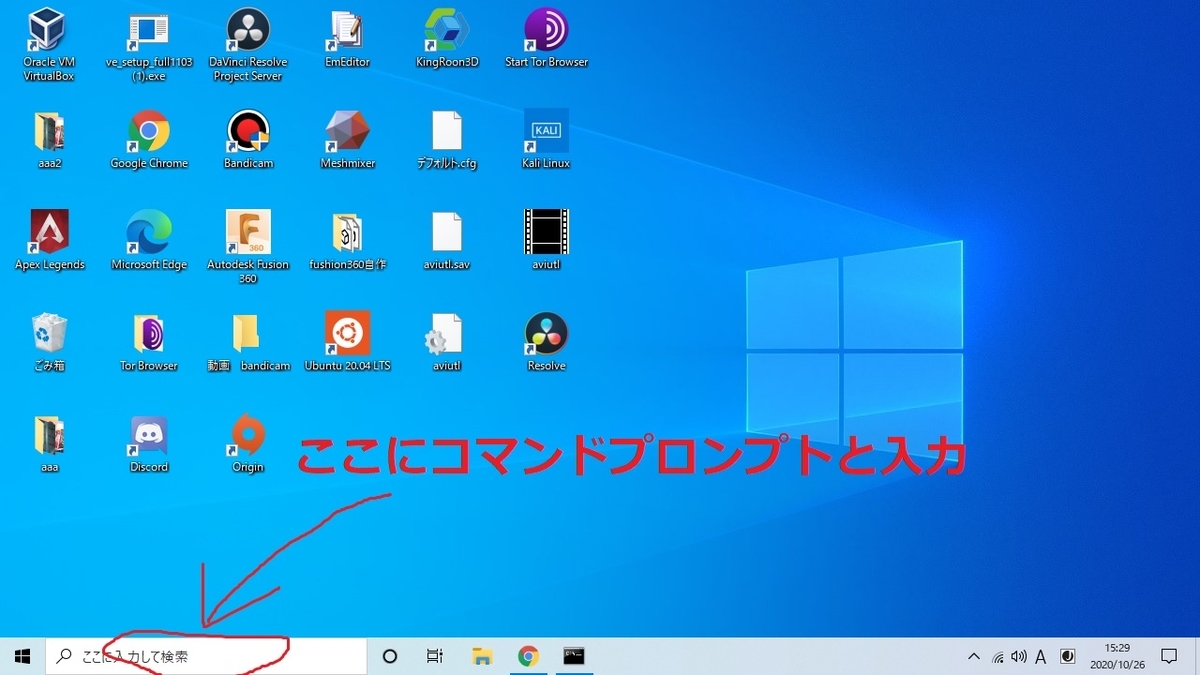Screen dimensions: 1200x675
Task: Select the Bandicam desktop shortcut
Action: point(248,141)
